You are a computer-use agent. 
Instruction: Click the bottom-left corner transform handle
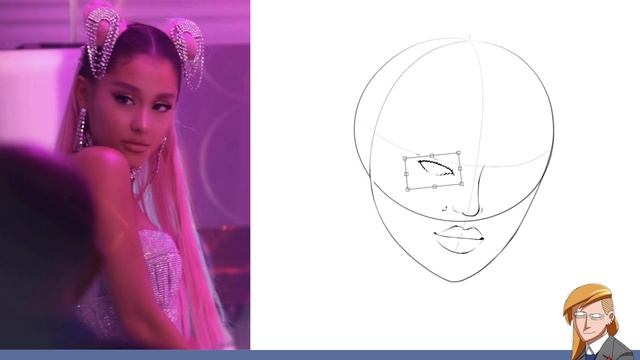click(407, 189)
